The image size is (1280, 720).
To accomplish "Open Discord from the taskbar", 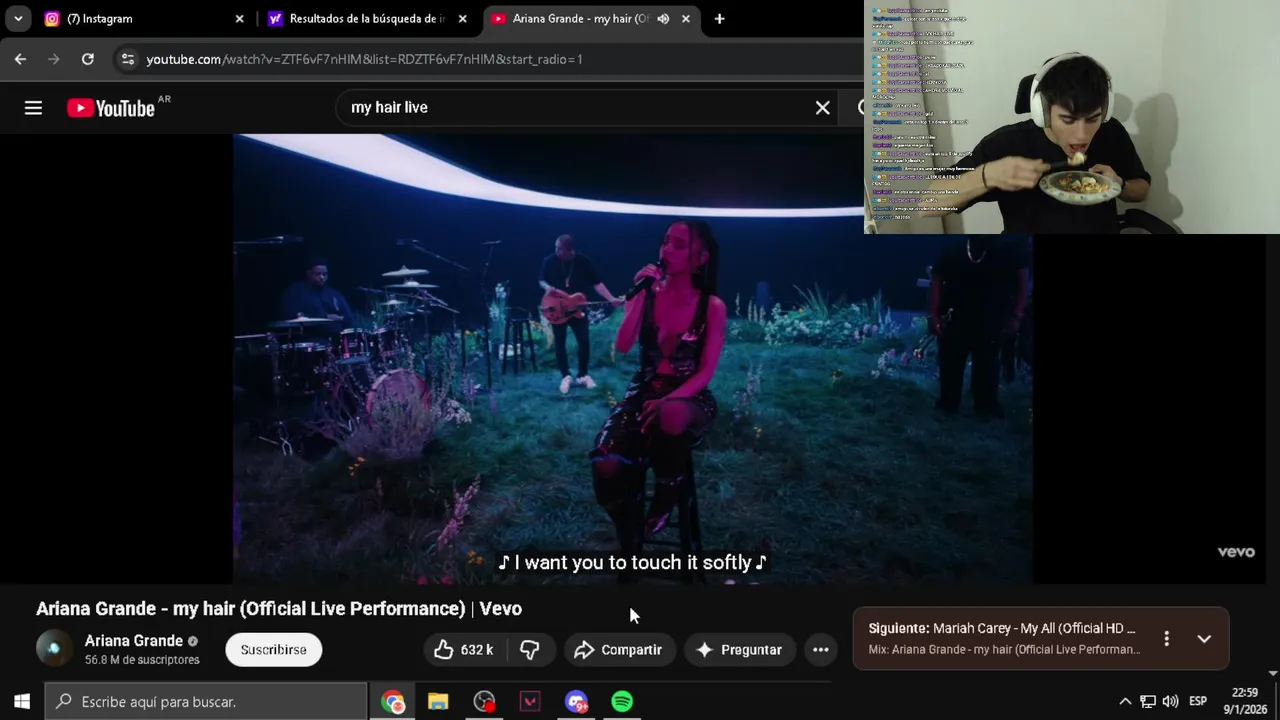I will pyautogui.click(x=576, y=702).
